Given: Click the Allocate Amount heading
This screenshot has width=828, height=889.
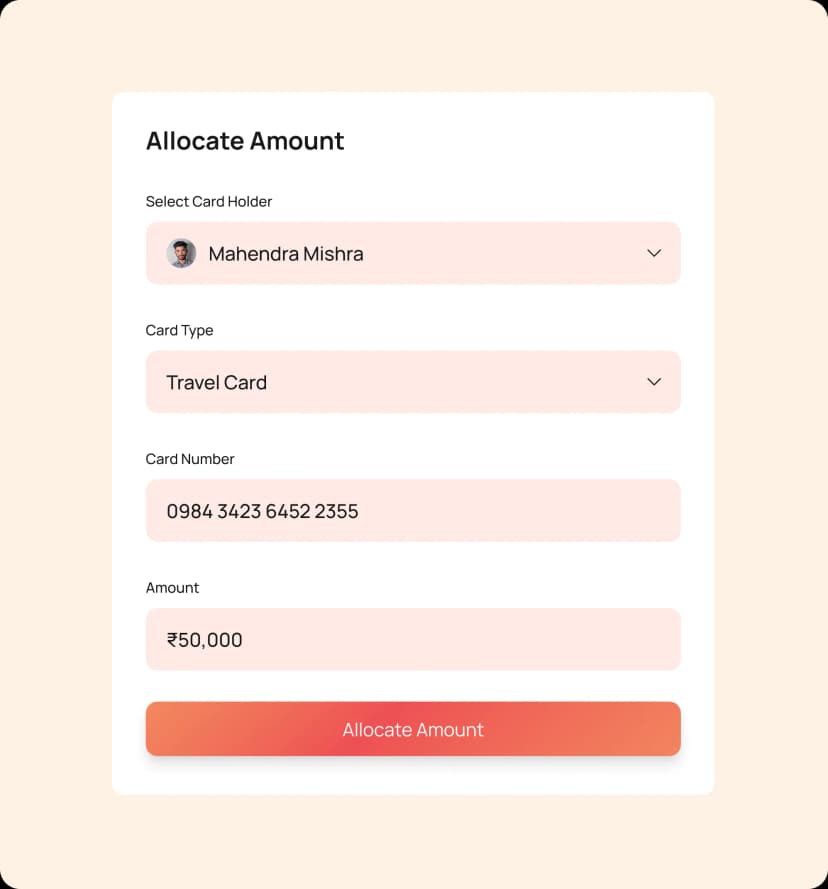Looking at the screenshot, I should tap(245, 141).
